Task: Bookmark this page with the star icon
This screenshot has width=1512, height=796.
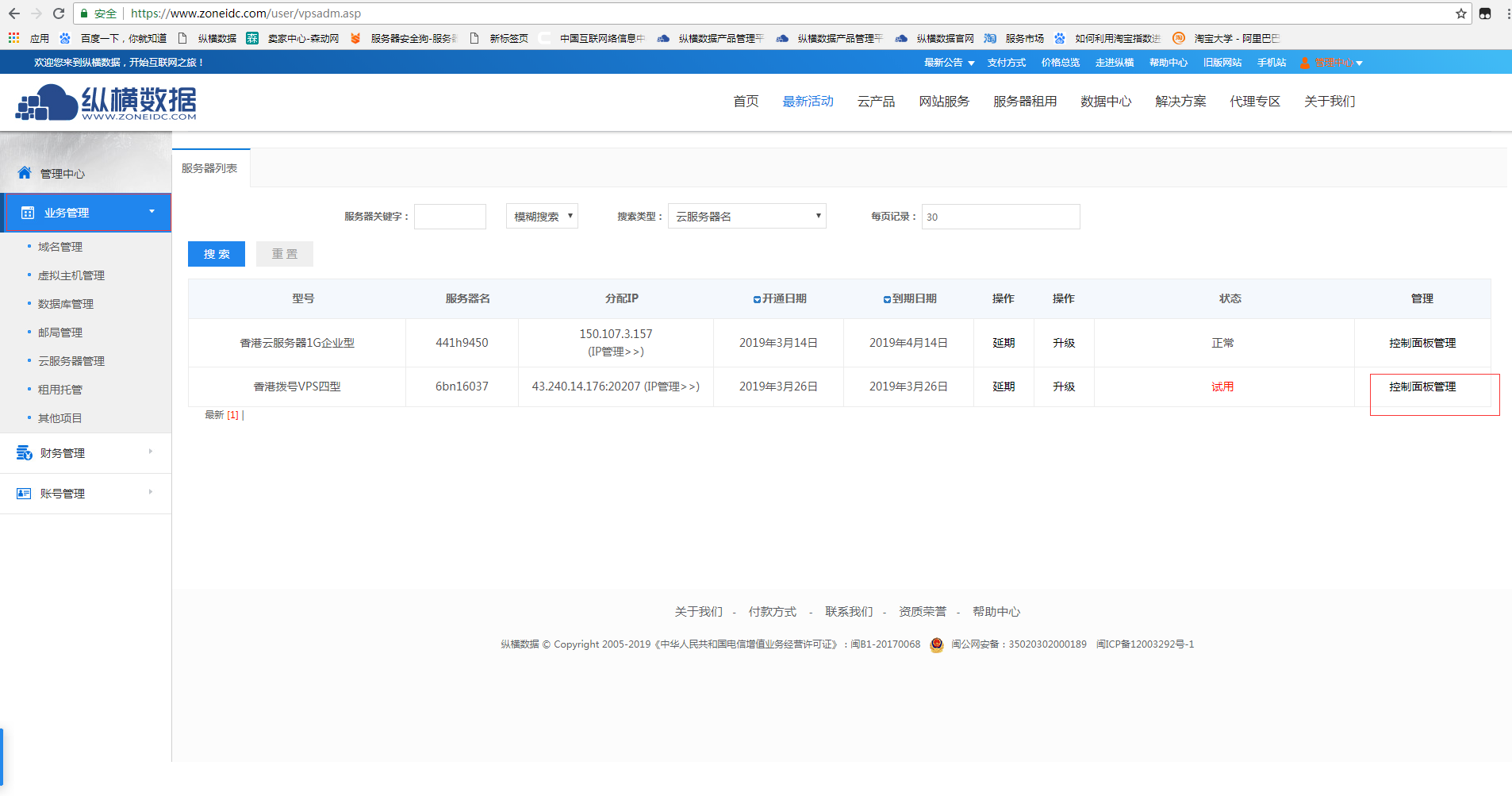Action: click(x=1461, y=13)
